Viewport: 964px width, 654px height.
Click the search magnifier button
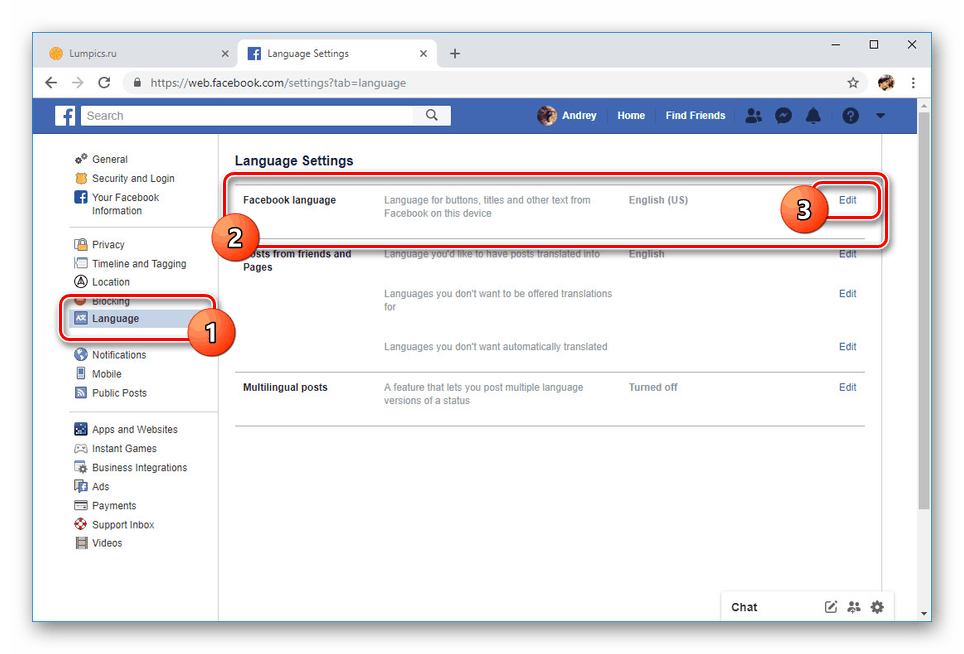(432, 116)
